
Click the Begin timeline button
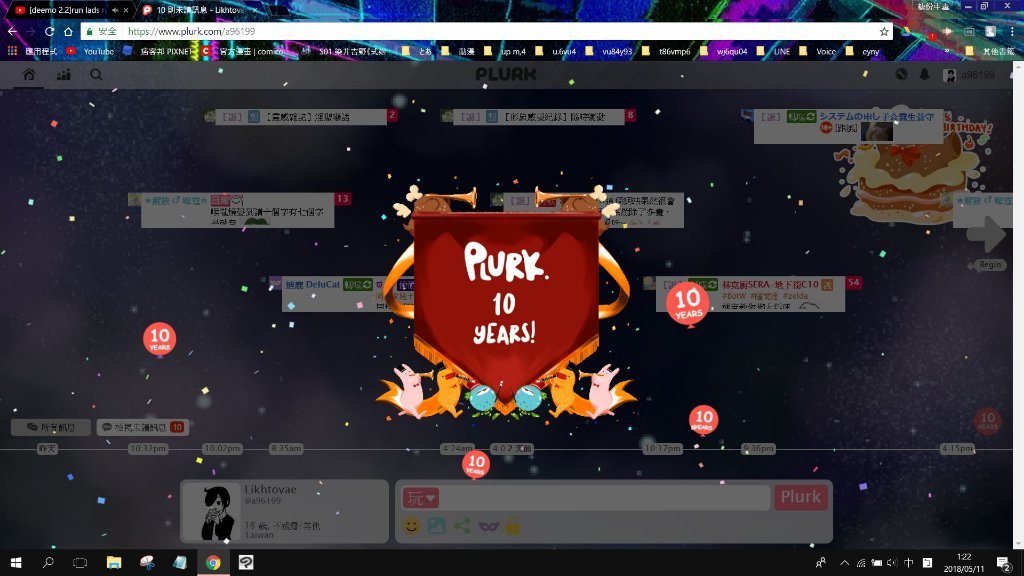coord(987,264)
